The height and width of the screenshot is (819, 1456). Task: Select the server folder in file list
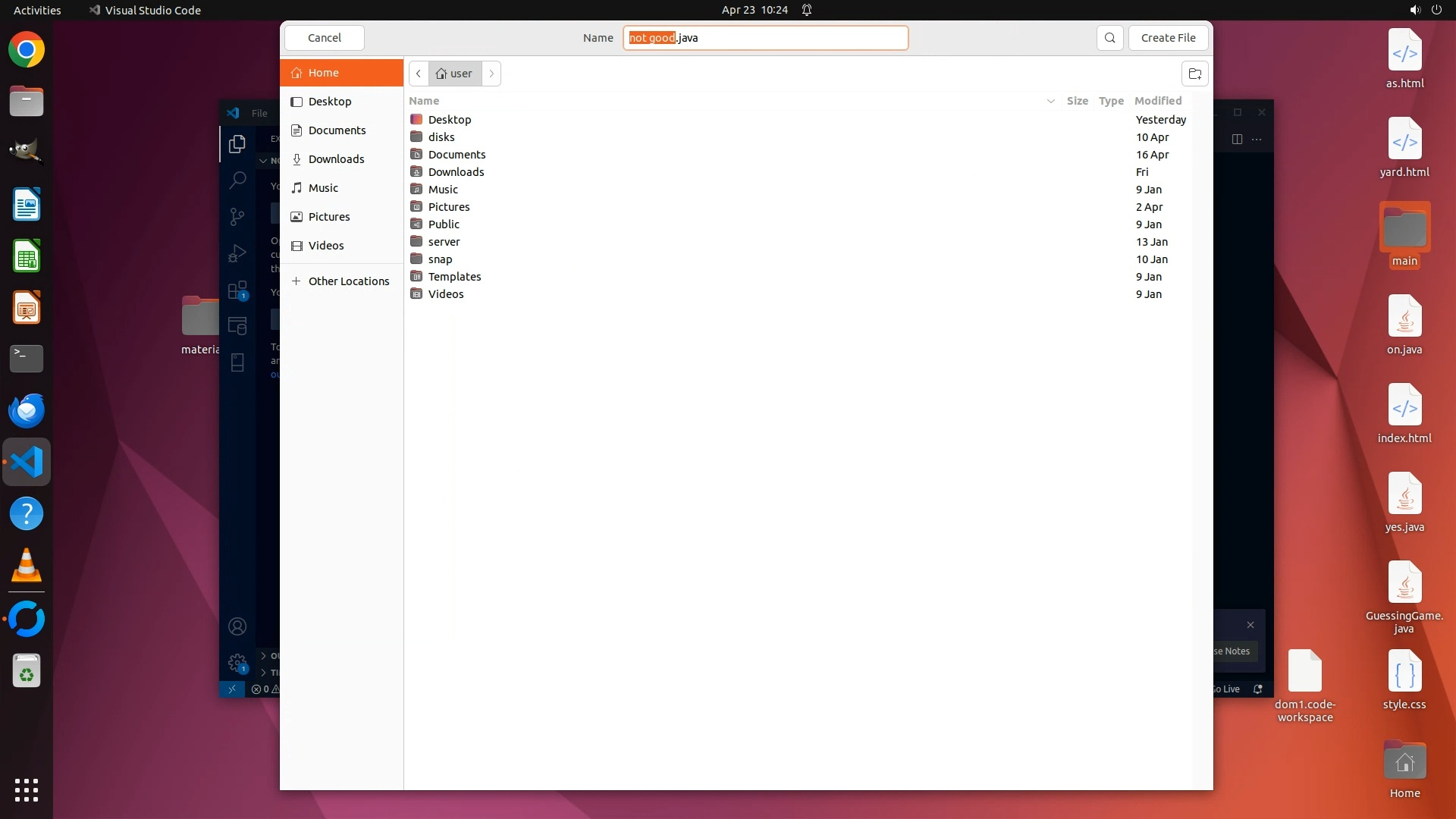click(x=444, y=242)
